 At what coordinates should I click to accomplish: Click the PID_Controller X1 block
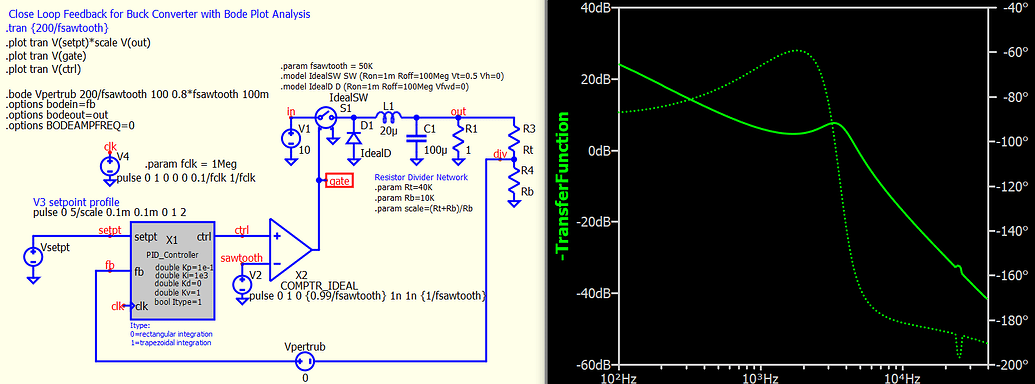click(171, 270)
